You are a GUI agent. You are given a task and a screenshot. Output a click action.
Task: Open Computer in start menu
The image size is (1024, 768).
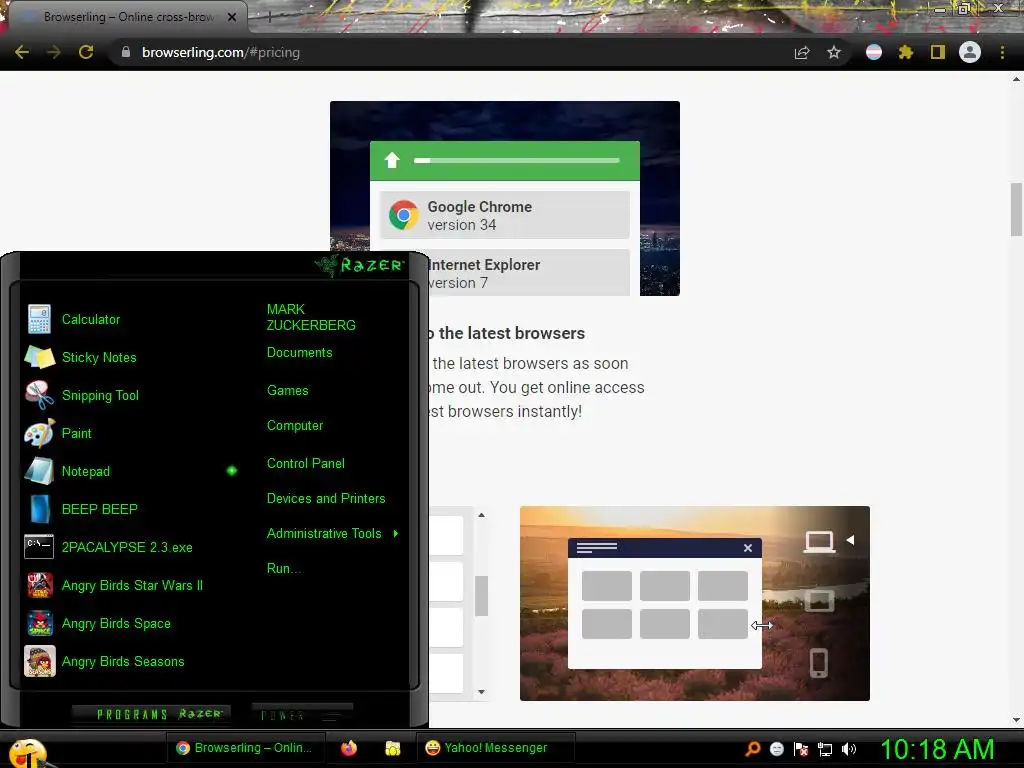coord(295,426)
